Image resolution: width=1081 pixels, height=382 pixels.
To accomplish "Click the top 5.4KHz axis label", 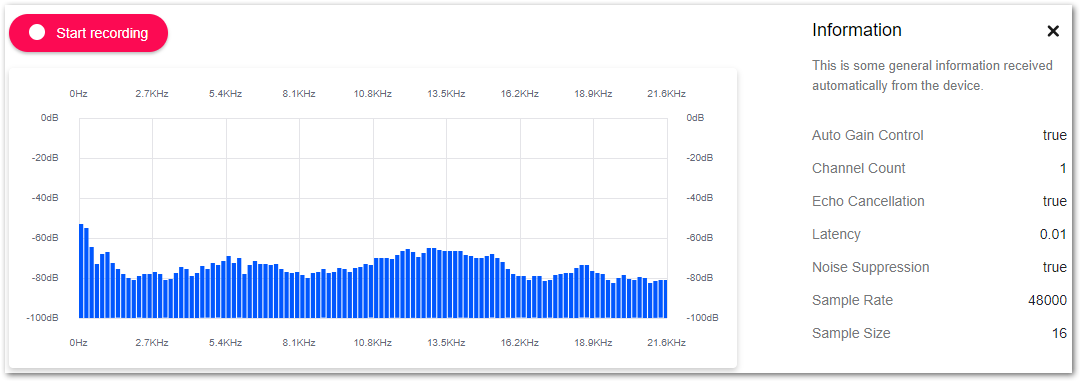I will [x=225, y=94].
